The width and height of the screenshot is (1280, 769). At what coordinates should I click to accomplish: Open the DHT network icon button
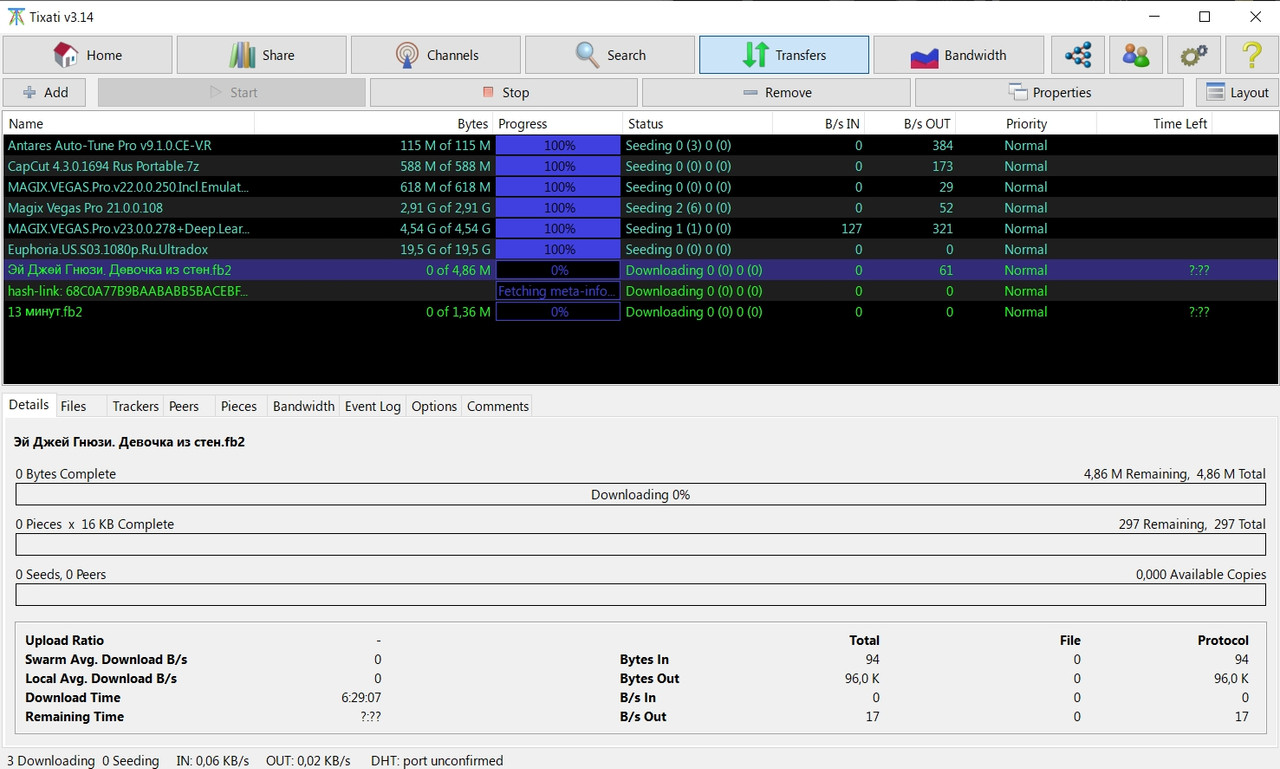(1078, 55)
